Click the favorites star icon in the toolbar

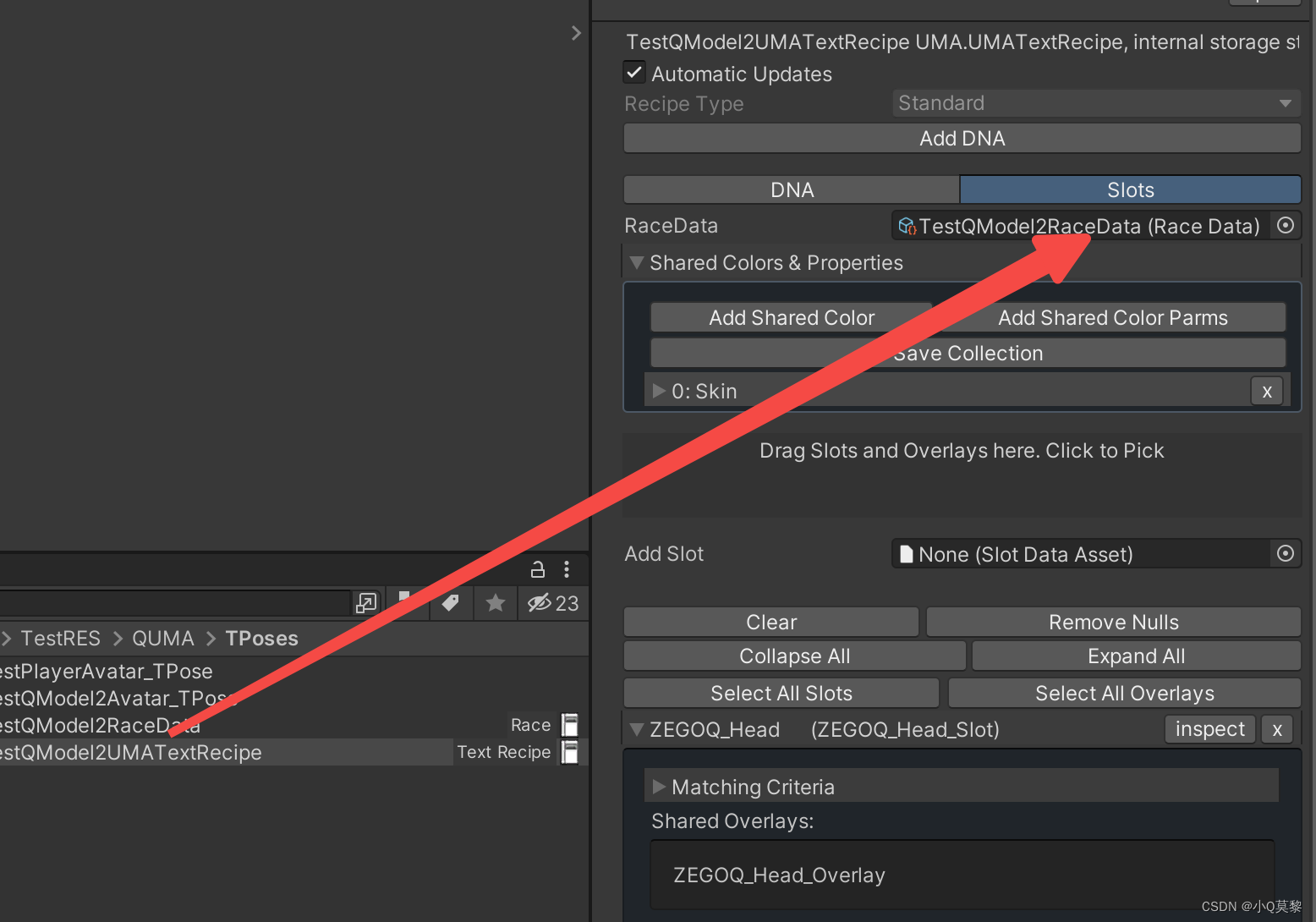(x=495, y=603)
